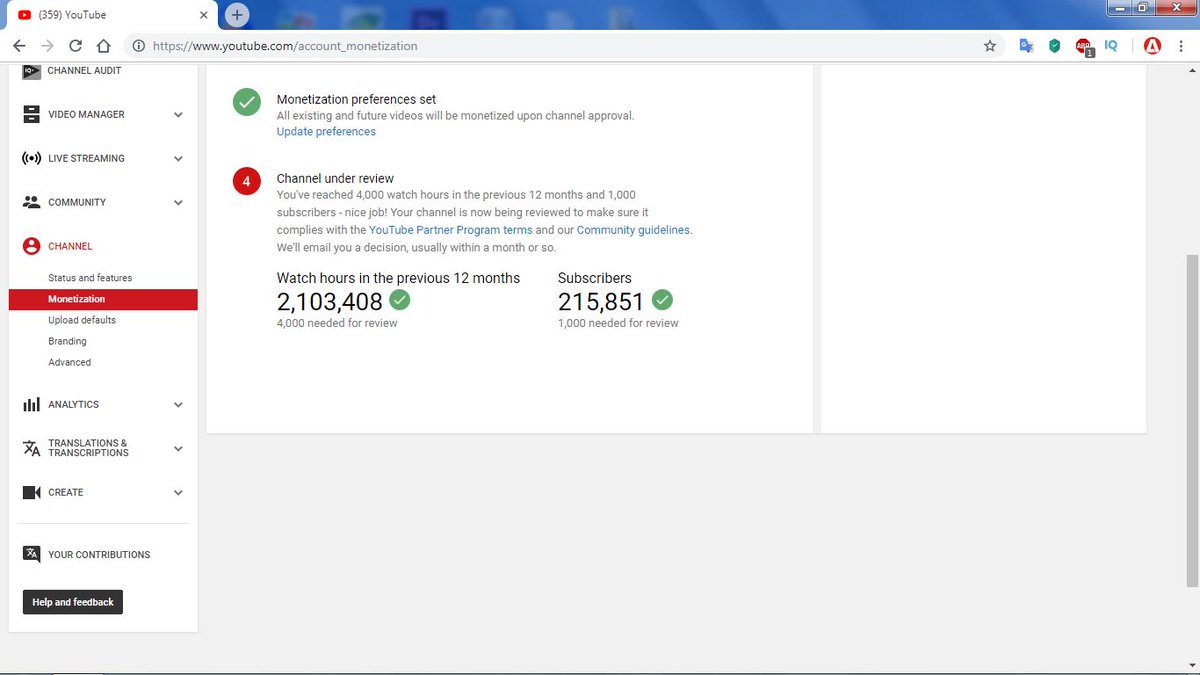Click Translations & Transcriptions icon
This screenshot has width=1200, height=675.
pos(31,448)
